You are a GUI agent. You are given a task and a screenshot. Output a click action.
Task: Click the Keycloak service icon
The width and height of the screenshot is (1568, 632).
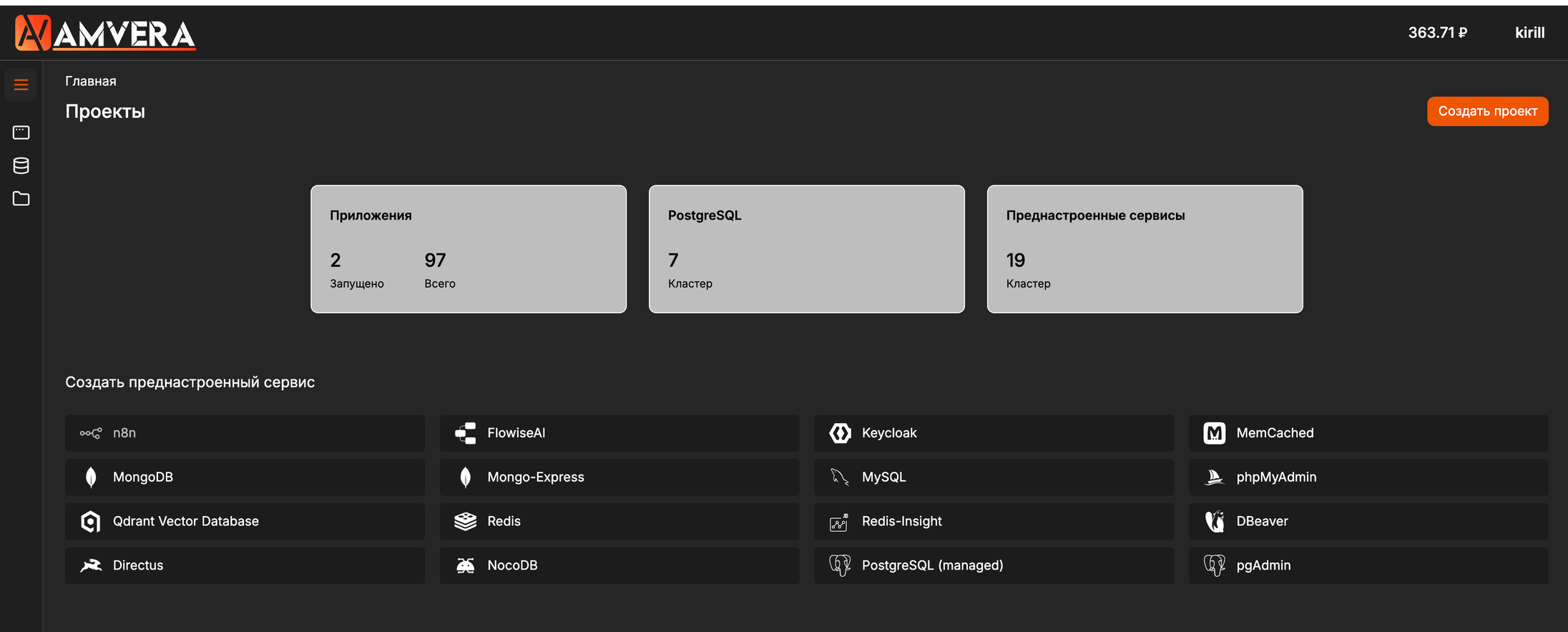point(840,433)
